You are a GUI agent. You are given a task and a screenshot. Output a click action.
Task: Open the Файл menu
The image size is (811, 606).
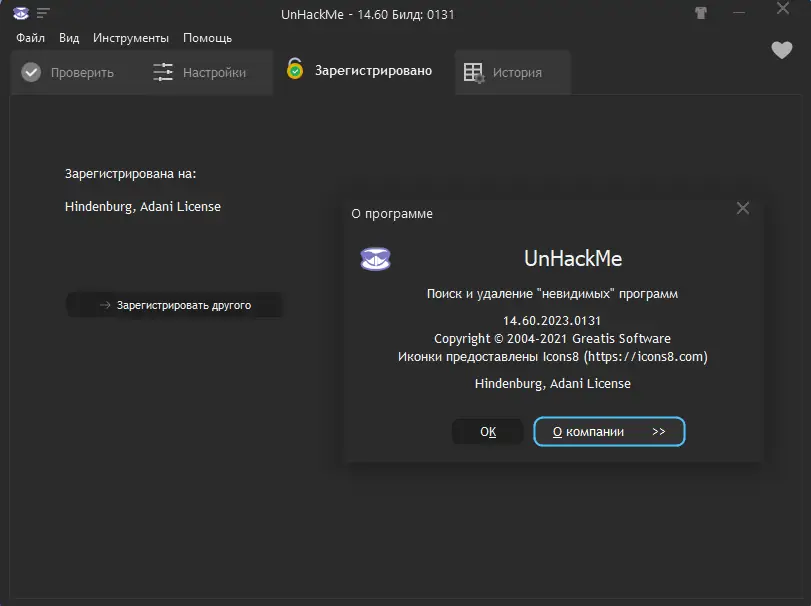[29, 37]
